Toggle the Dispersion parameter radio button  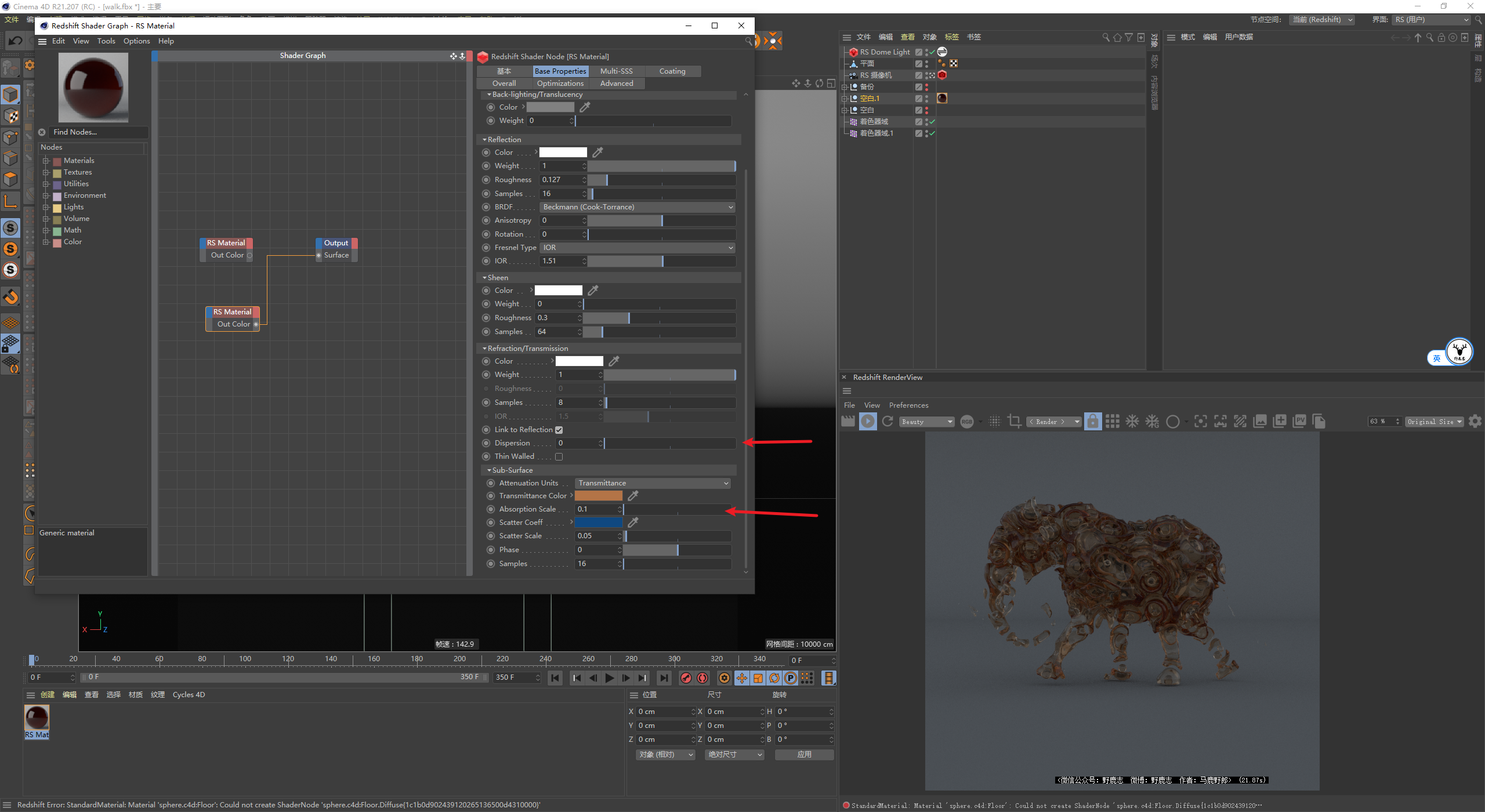click(x=486, y=443)
